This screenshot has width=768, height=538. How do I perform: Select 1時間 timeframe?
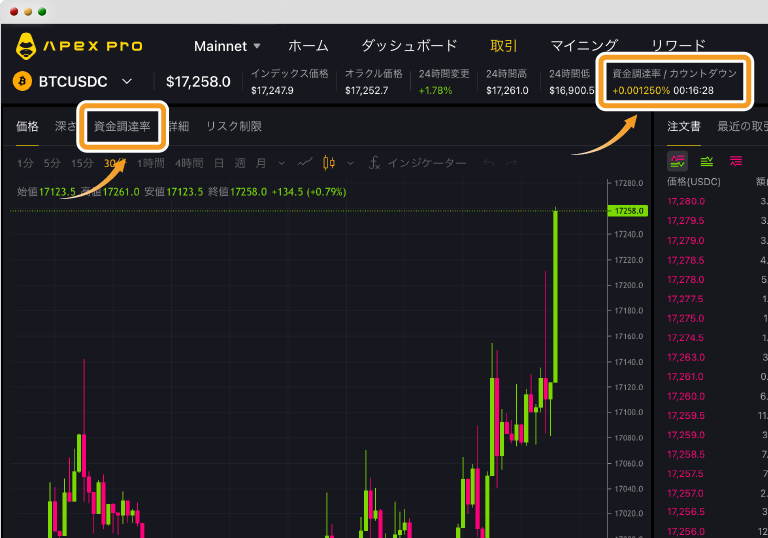[x=150, y=163]
